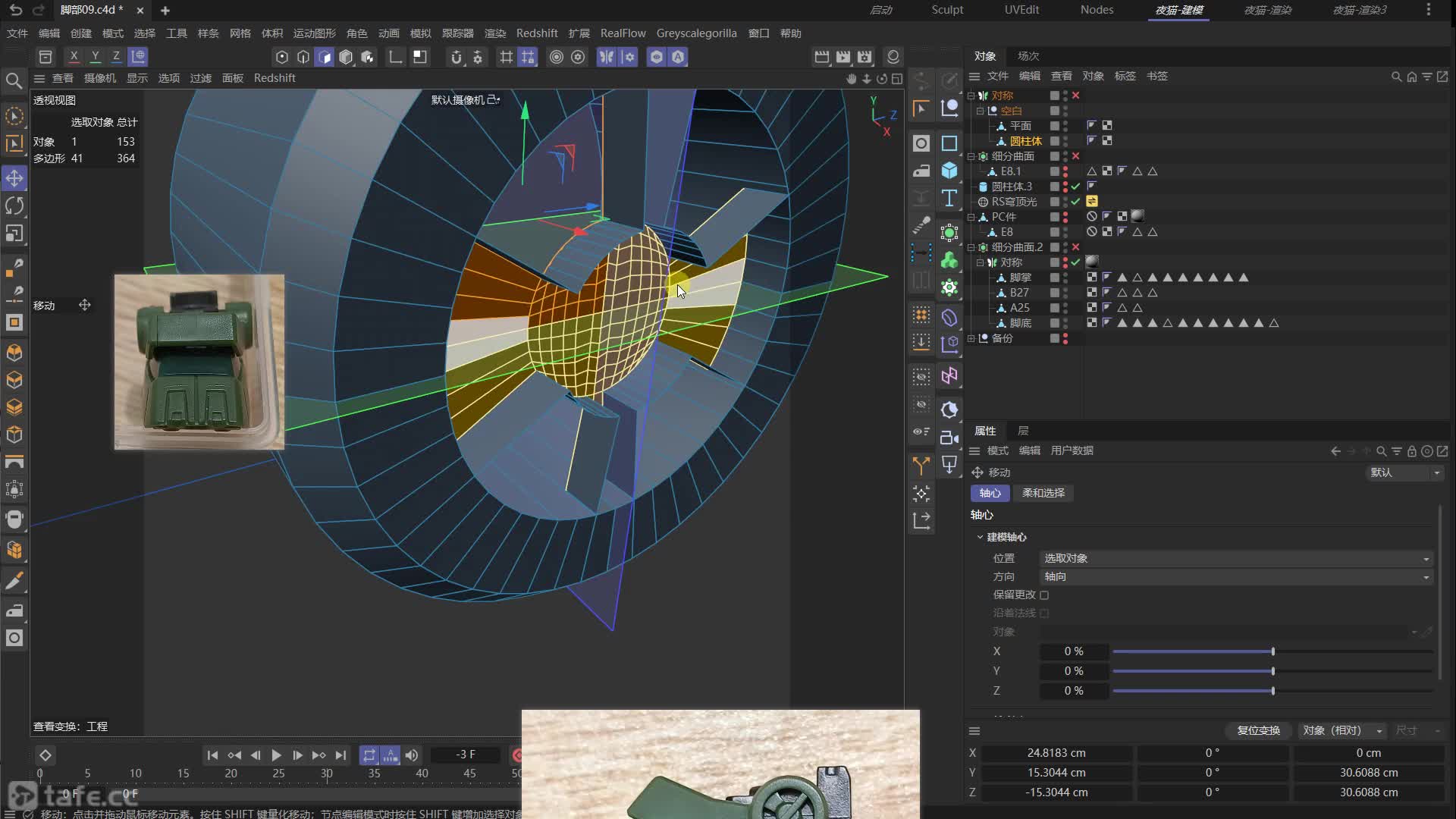The image size is (1456, 819).
Task: Switch to the 柔和选择 tab
Action: pos(1043,493)
